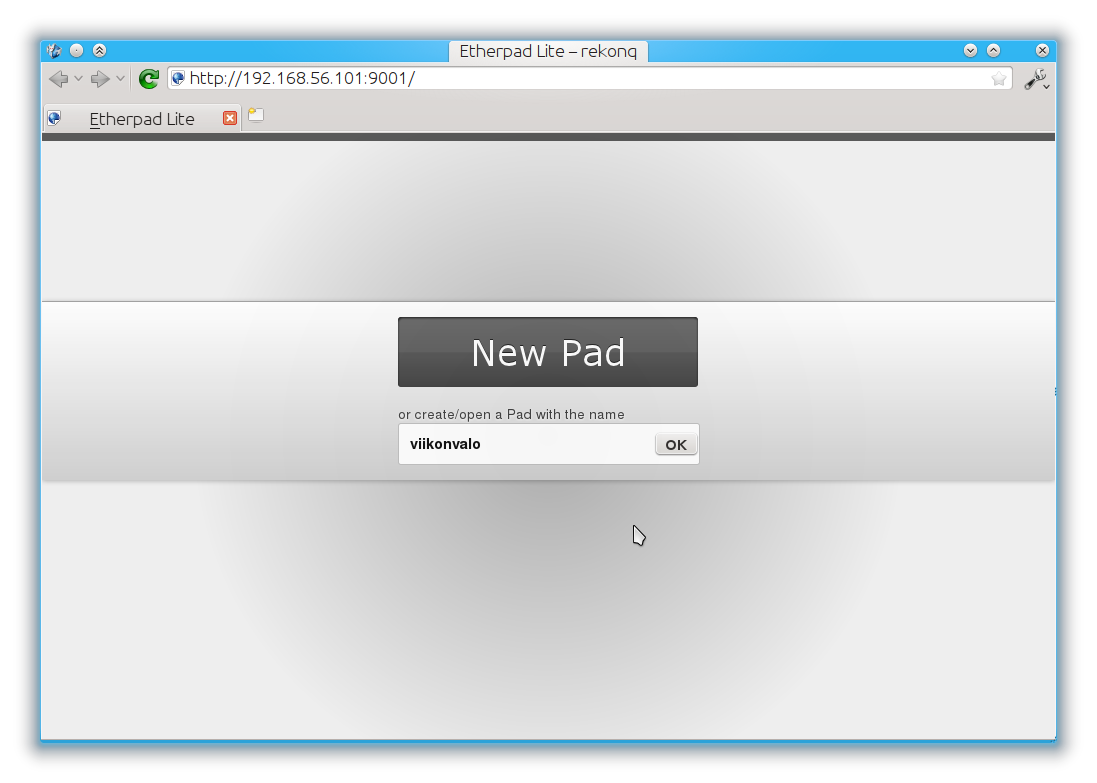Expand the back history dropdown arrow
1097x783 pixels.
pyautogui.click(x=78, y=78)
